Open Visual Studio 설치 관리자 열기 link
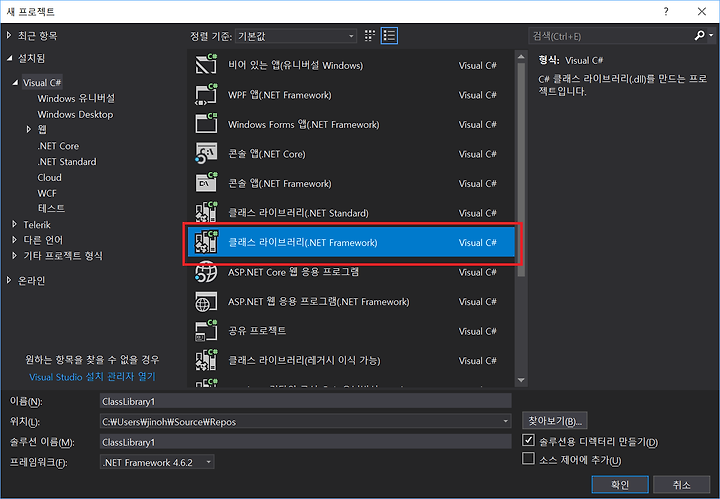 click(x=92, y=377)
